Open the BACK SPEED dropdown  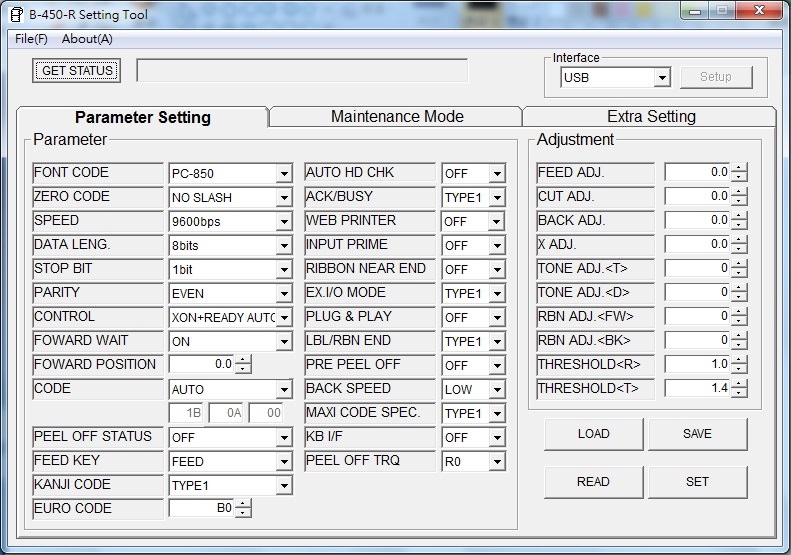point(497,390)
